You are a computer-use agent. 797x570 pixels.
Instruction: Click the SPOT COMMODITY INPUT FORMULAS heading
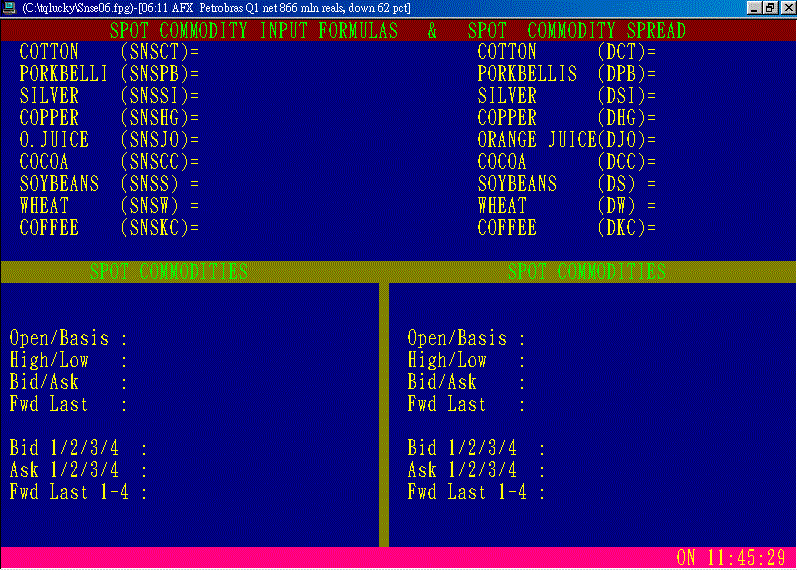pyautogui.click(x=254, y=31)
